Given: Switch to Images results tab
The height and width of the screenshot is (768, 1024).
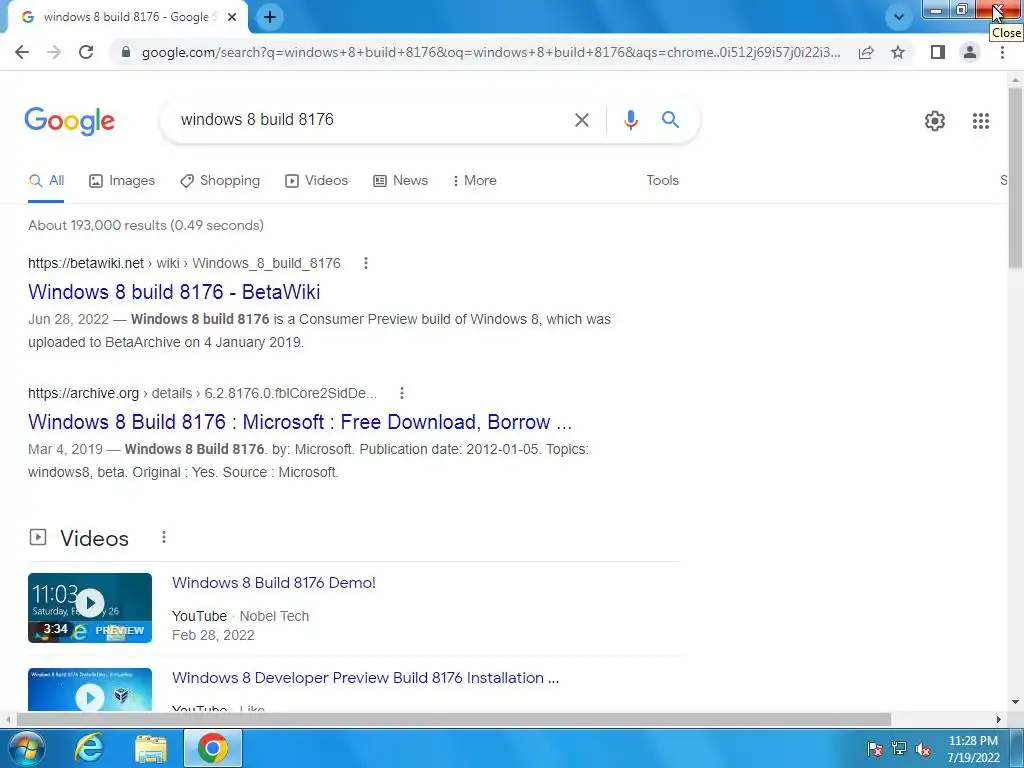Looking at the screenshot, I should click(x=122, y=181).
